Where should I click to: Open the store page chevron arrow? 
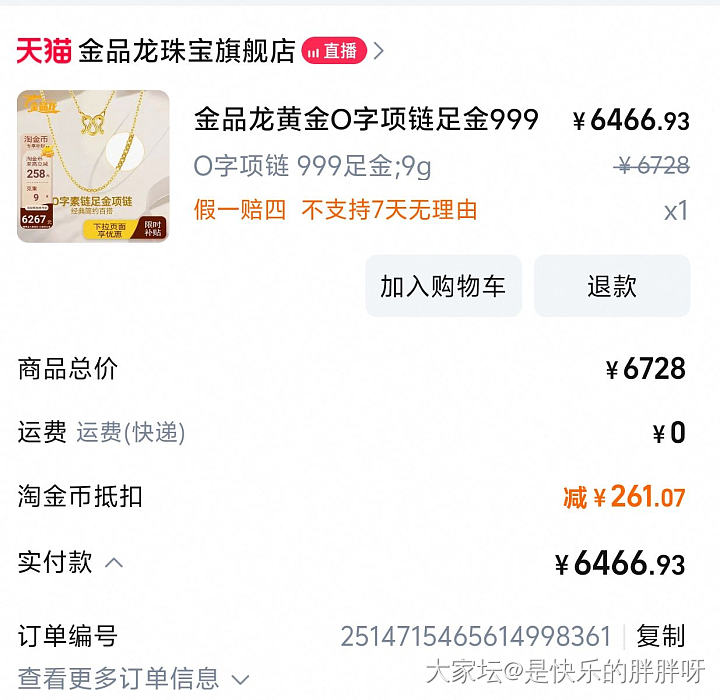[x=378, y=51]
